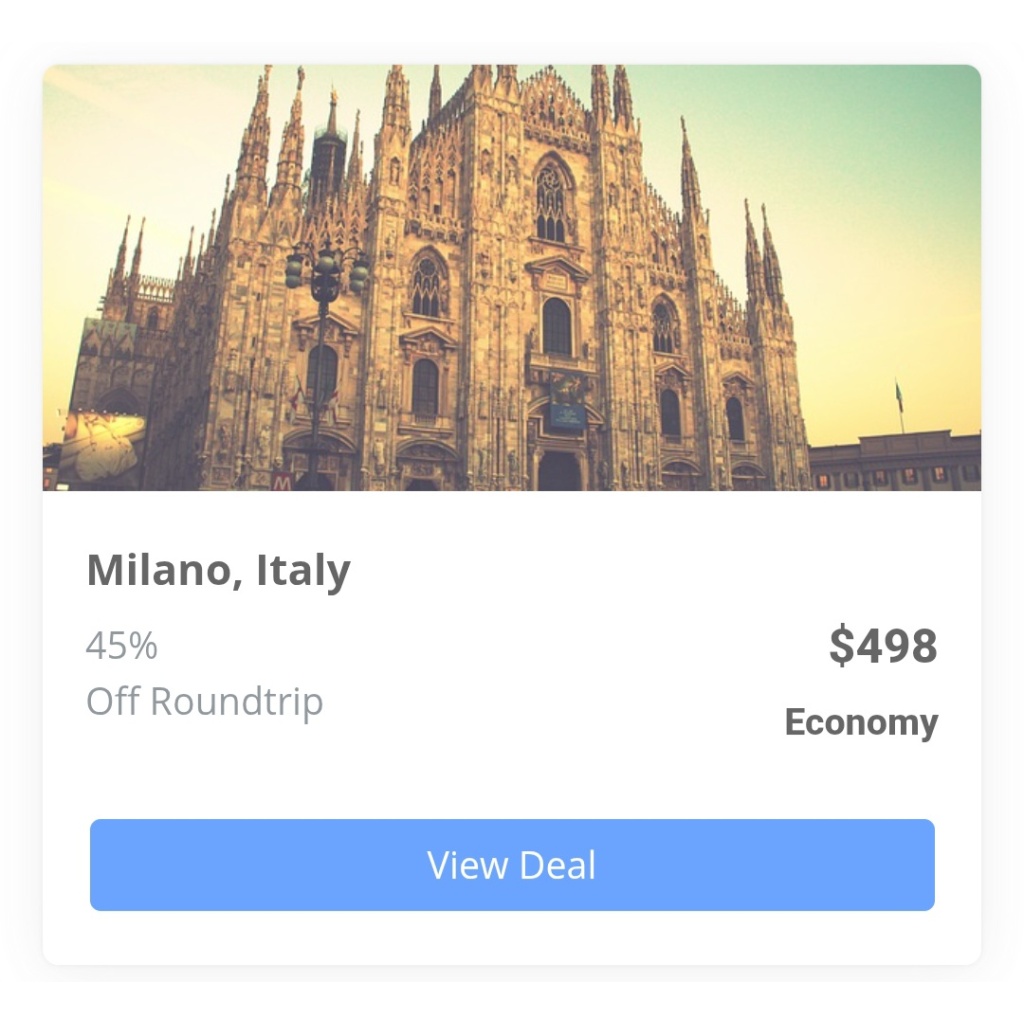
Task: Click the 45% discount text
Action: (121, 646)
